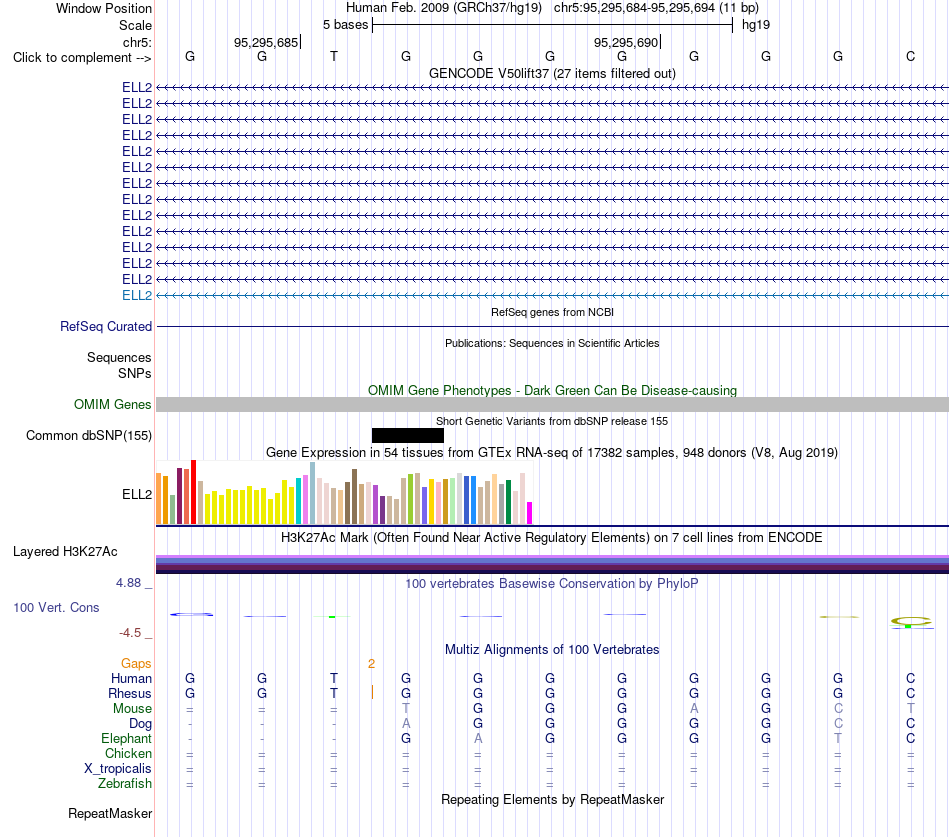This screenshot has width=950, height=837.
Task: Select the Dog species label
Action: [141, 724]
